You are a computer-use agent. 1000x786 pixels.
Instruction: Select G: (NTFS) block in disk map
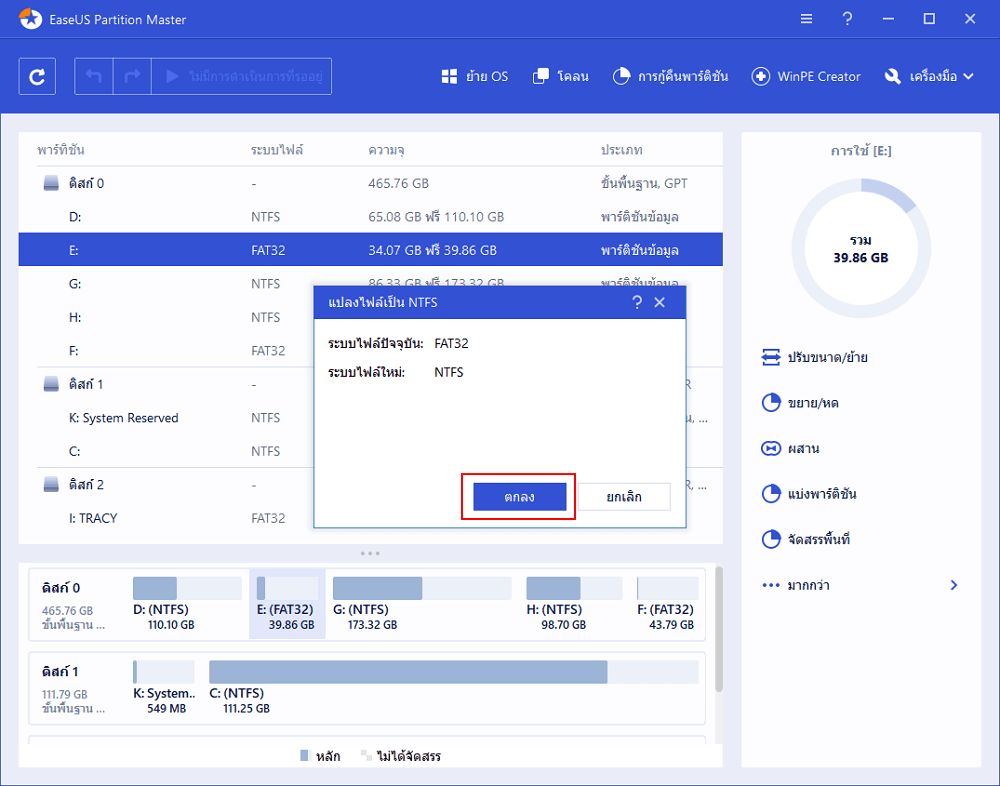[422, 604]
